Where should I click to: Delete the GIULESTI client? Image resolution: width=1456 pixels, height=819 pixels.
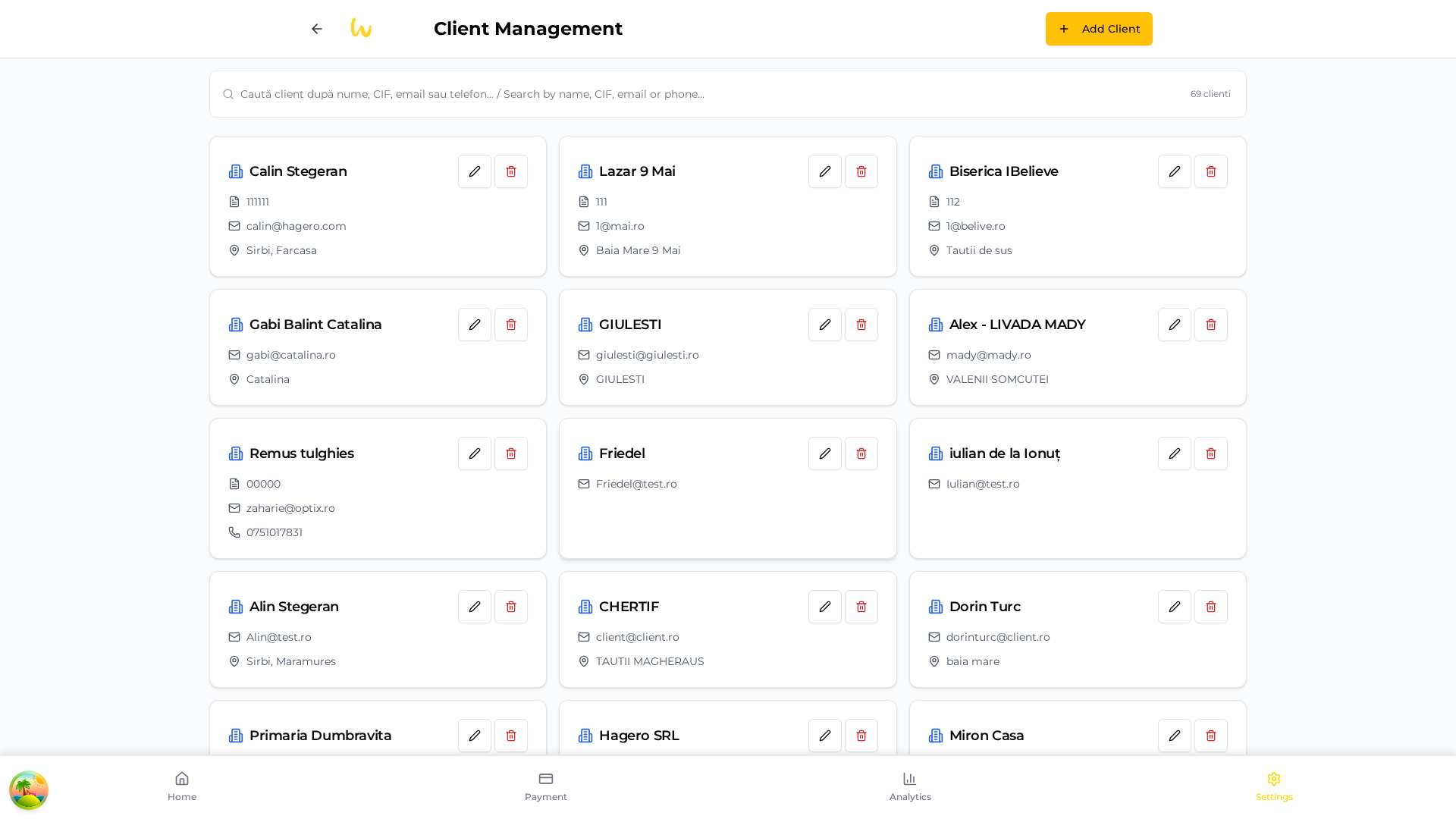point(861,325)
